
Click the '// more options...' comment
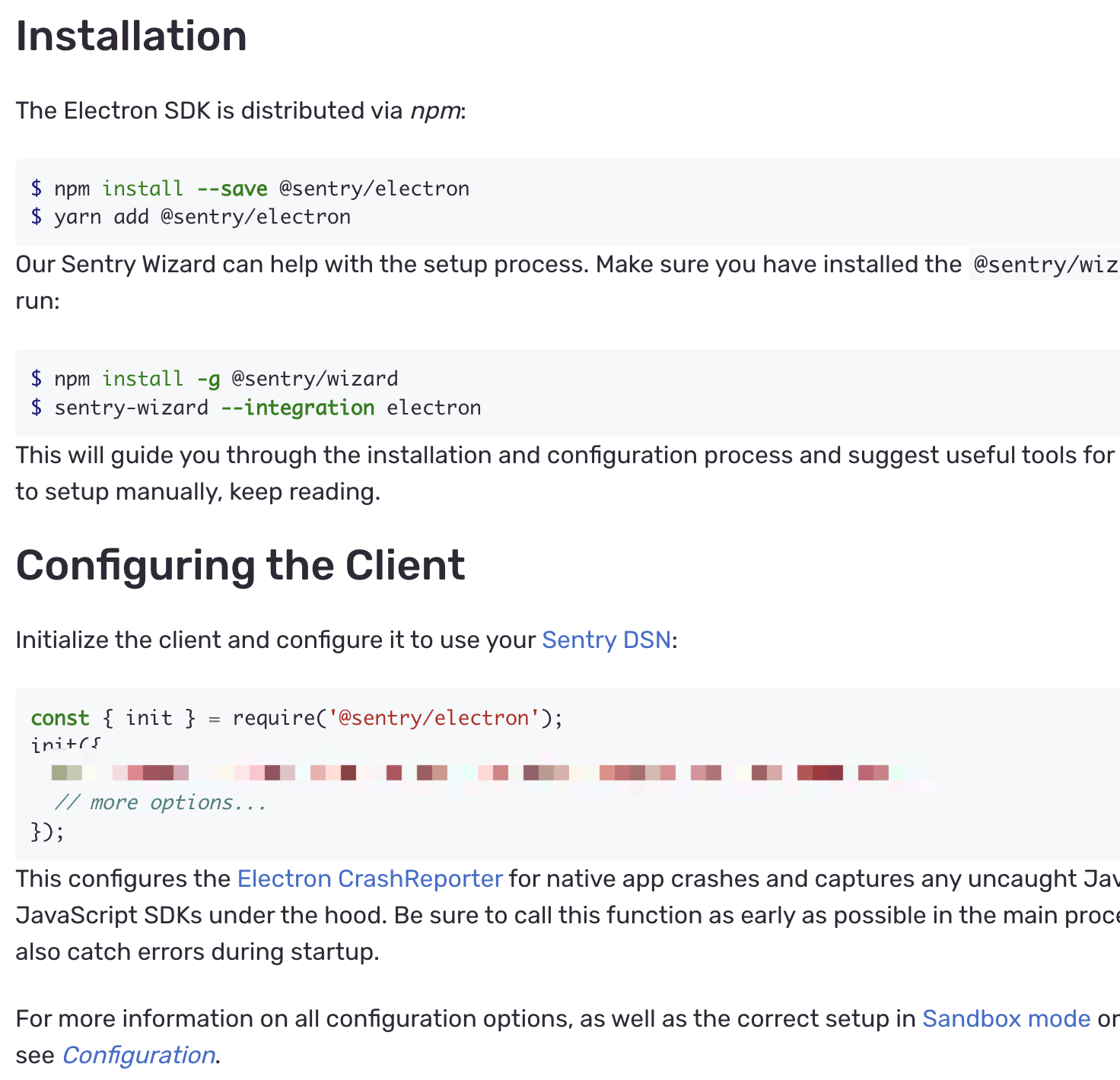[x=161, y=803]
